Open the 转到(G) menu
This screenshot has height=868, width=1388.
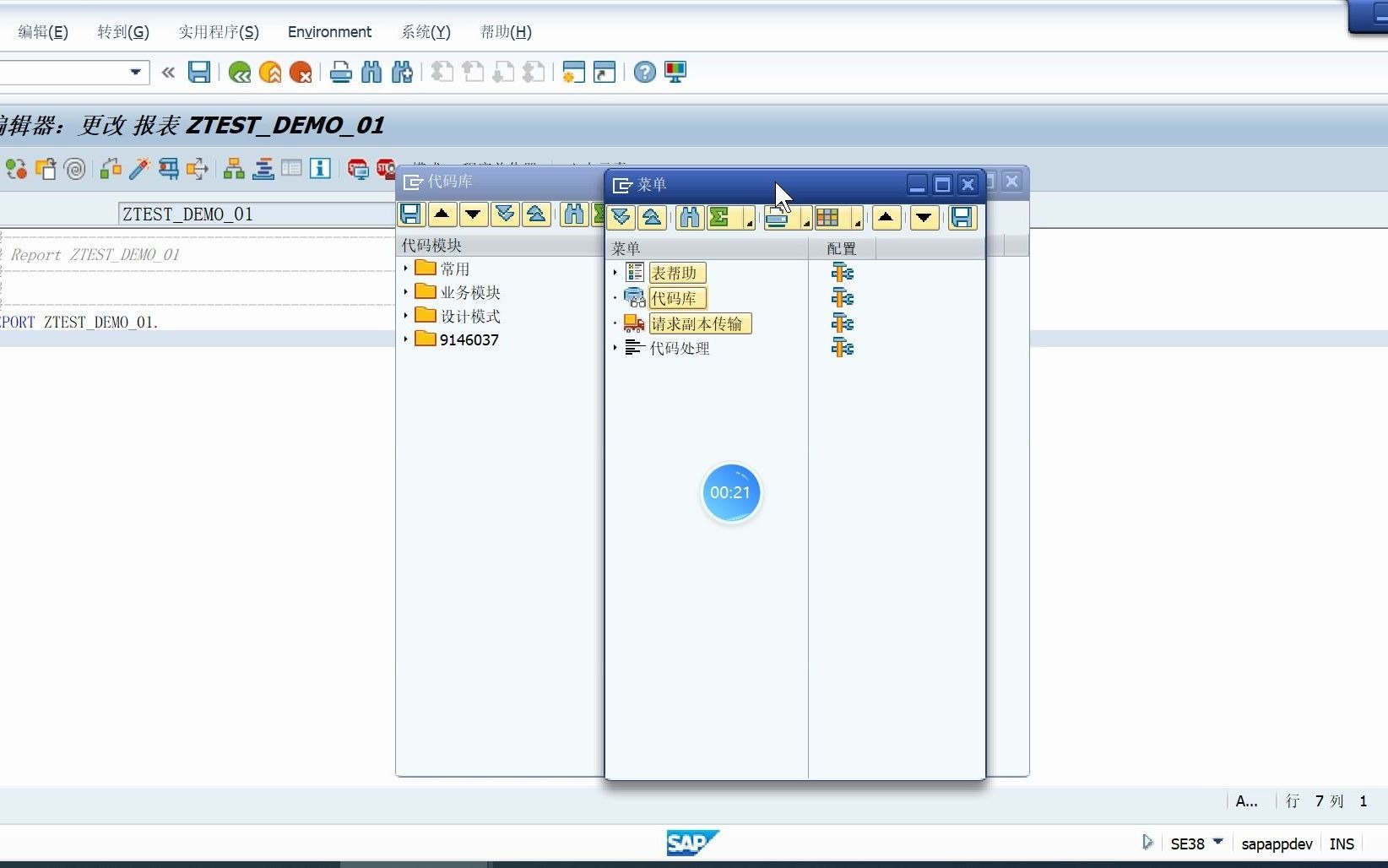click(123, 32)
